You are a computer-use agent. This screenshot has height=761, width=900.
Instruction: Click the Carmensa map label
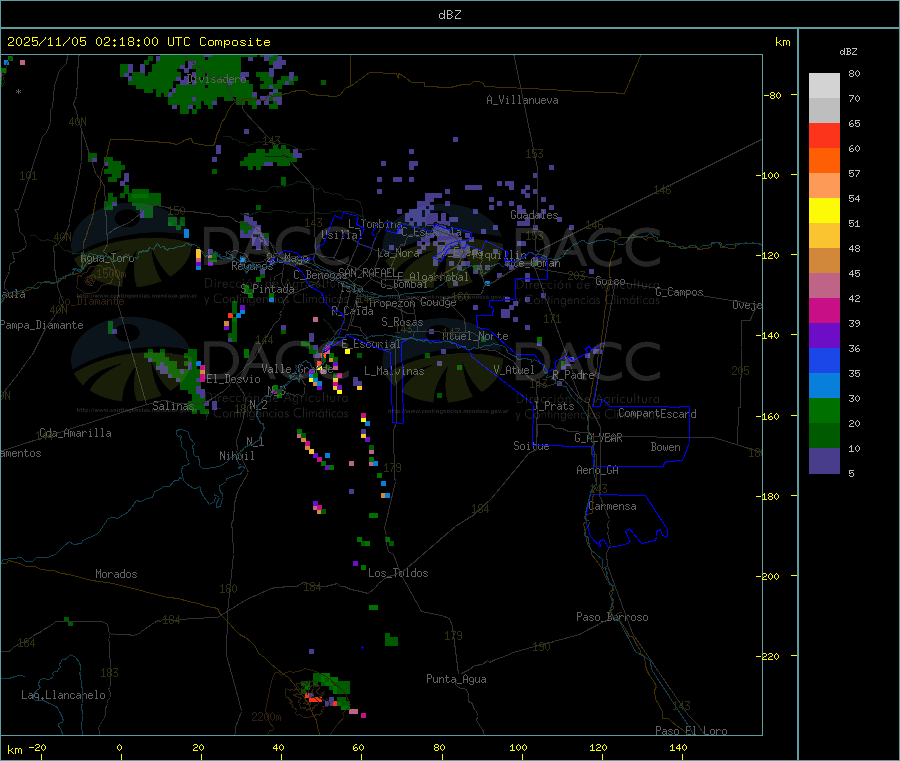click(612, 506)
